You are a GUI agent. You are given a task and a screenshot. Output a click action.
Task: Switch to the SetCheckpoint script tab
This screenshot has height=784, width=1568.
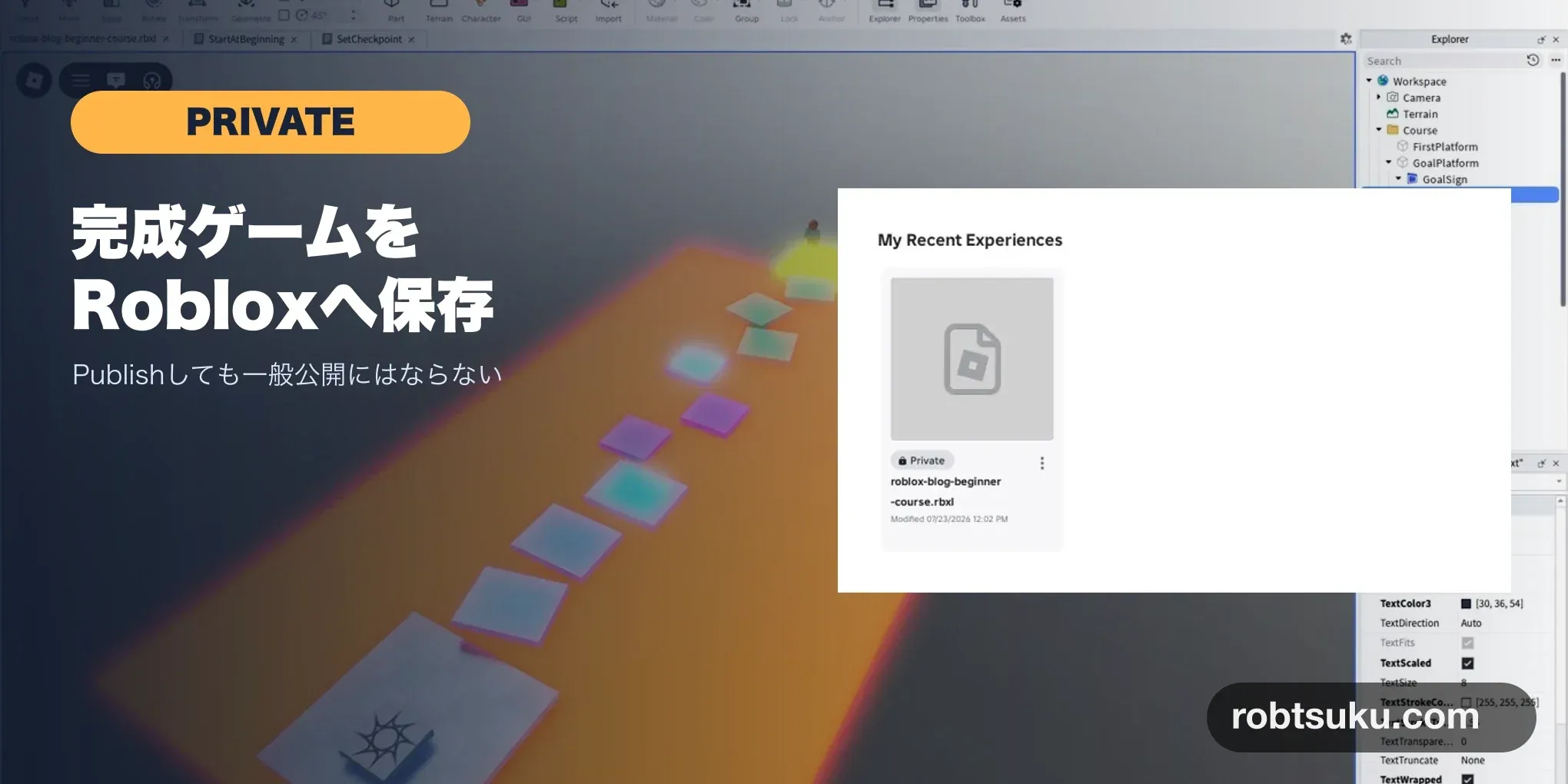[369, 38]
